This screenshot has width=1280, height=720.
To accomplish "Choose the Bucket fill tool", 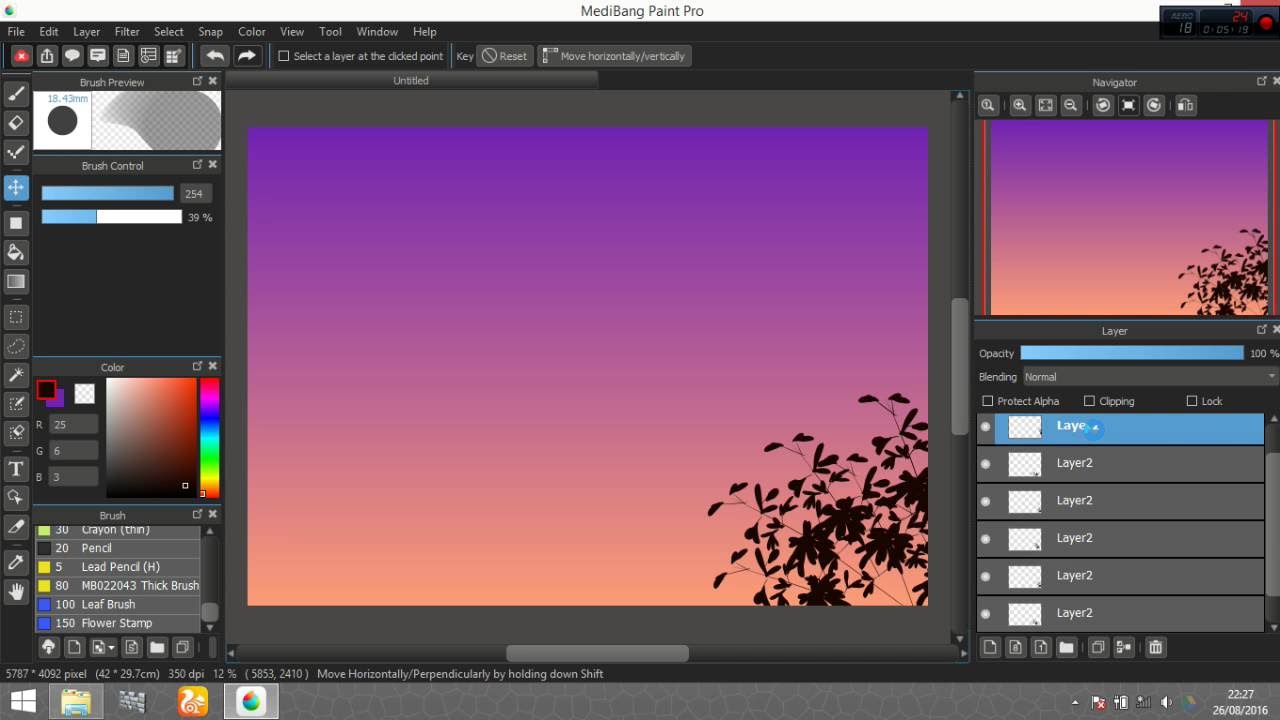I will 16,252.
